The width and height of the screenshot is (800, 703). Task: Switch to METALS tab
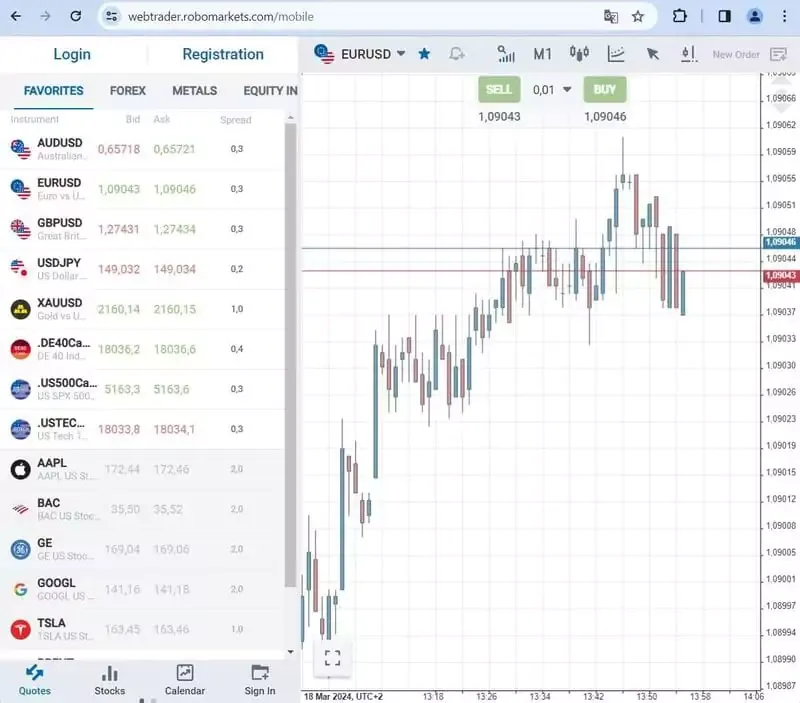click(194, 91)
